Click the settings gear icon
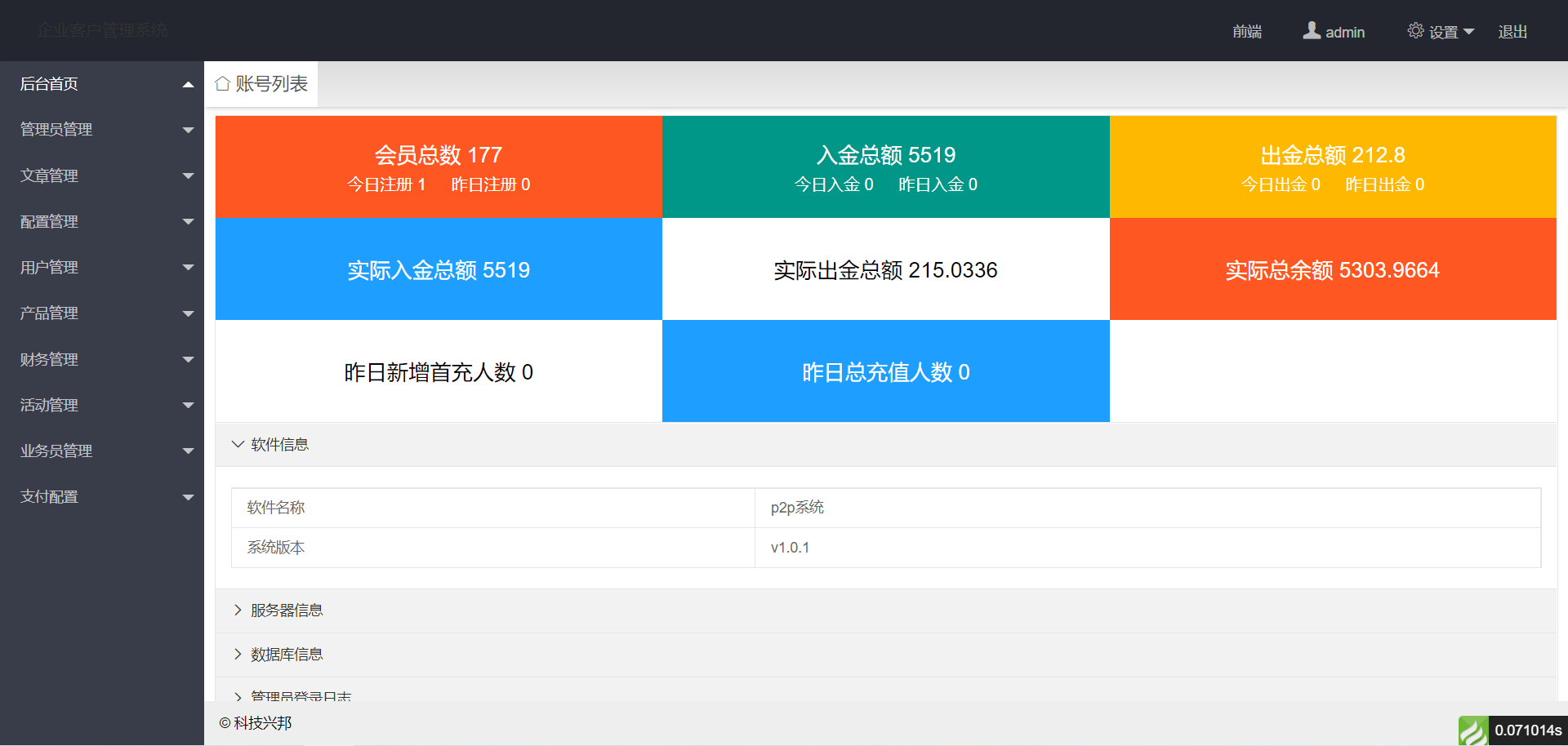Image resolution: width=1568 pixels, height=746 pixels. click(x=1415, y=31)
